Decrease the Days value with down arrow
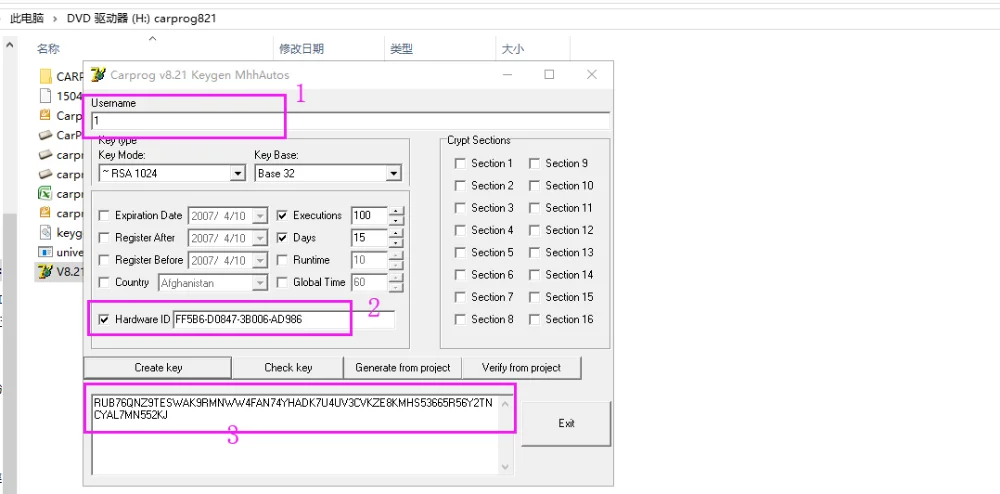1000x494 pixels. click(396, 242)
